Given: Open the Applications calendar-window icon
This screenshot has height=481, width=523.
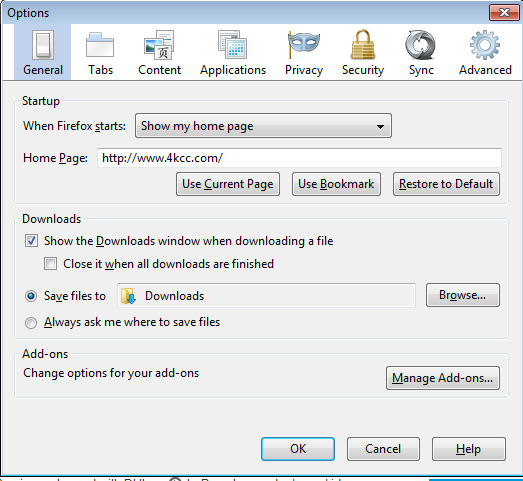Looking at the screenshot, I should 232,44.
